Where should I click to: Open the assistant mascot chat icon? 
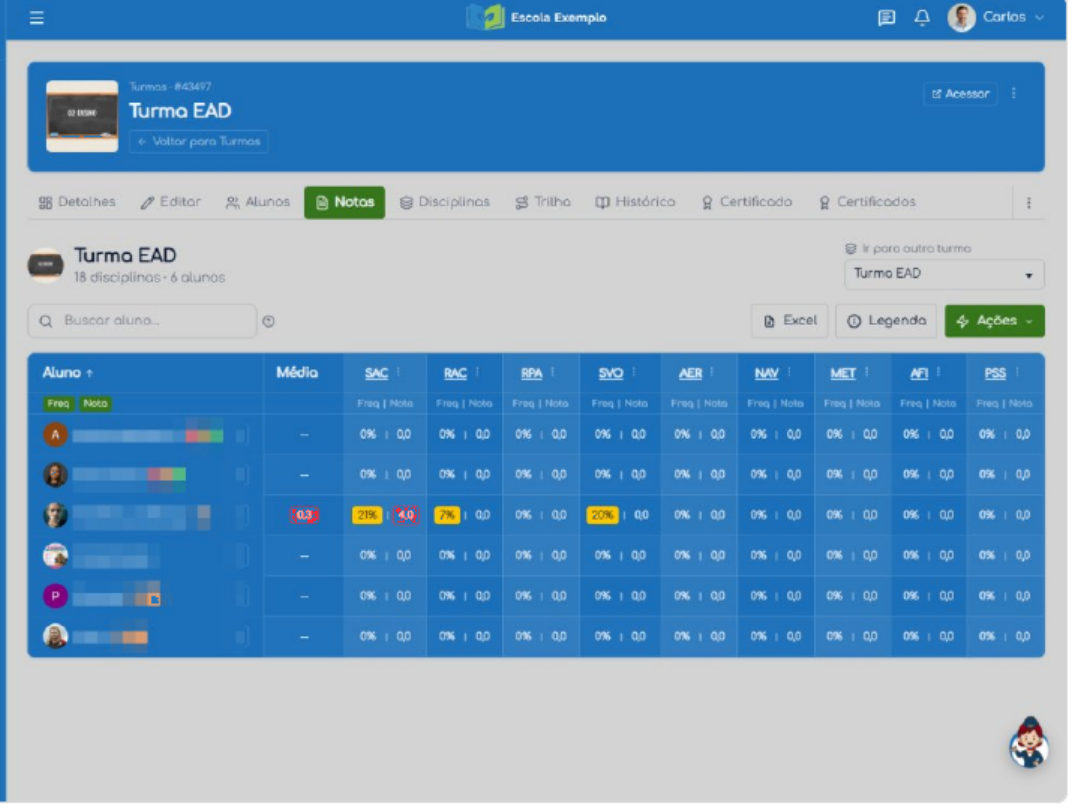click(x=1029, y=743)
